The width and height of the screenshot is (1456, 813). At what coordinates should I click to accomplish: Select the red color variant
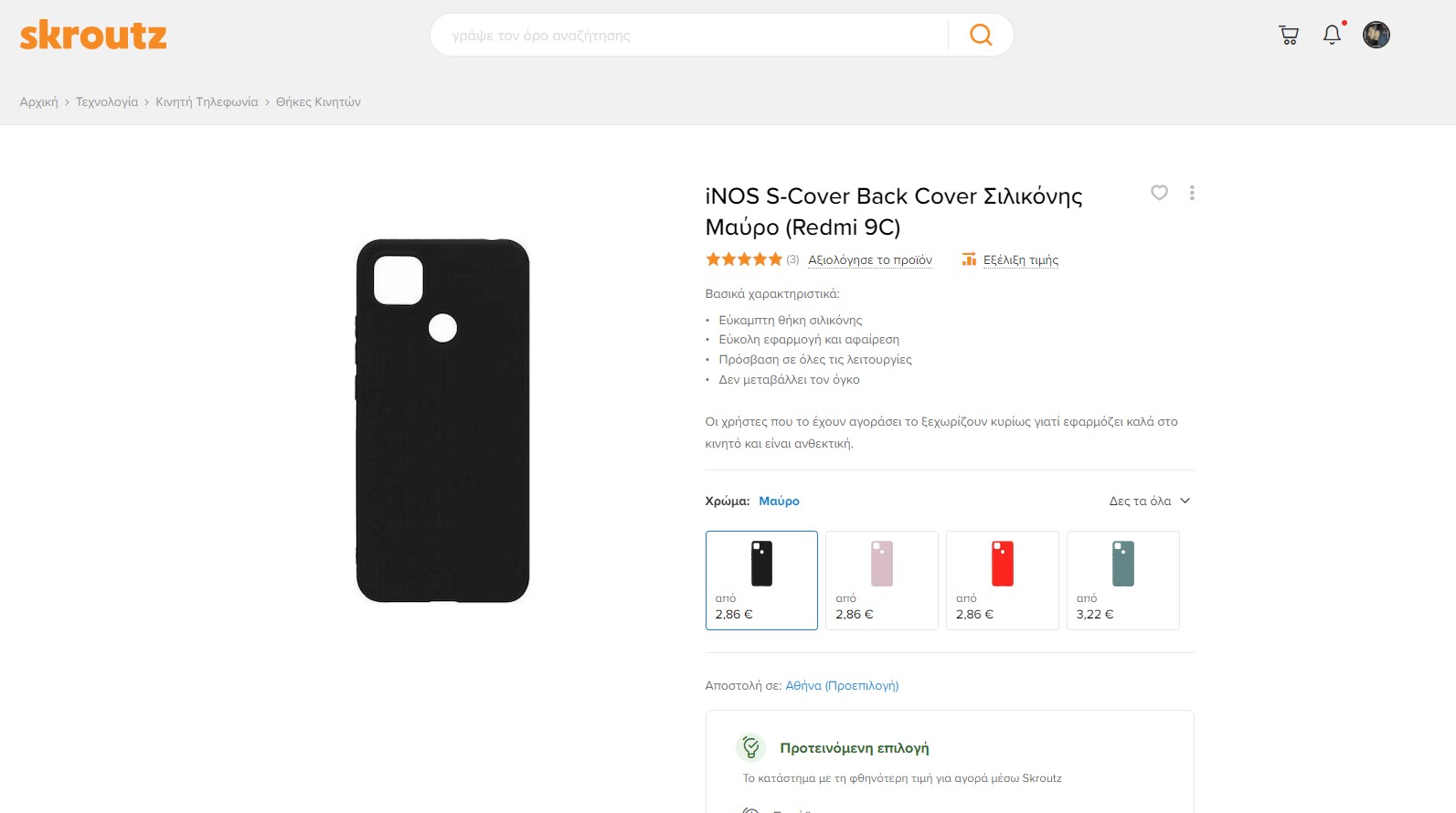pyautogui.click(x=1002, y=580)
